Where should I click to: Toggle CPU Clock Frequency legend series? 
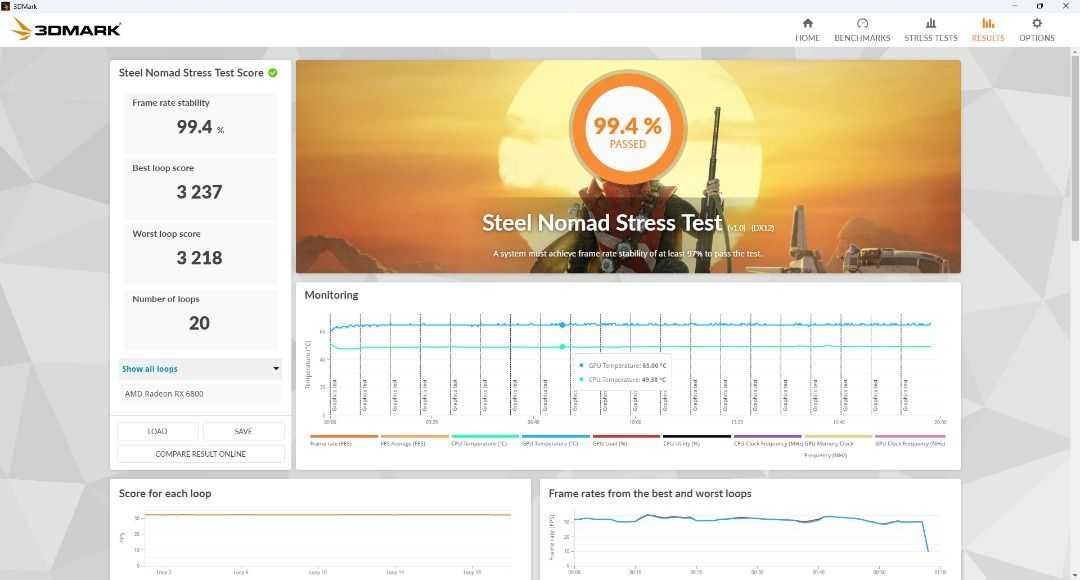click(767, 440)
